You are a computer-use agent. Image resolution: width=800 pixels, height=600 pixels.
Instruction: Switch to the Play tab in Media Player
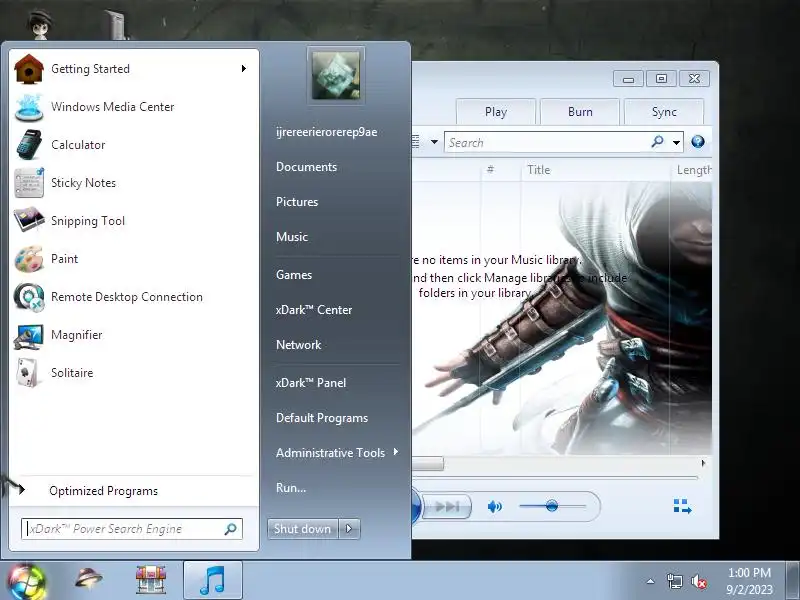(496, 112)
